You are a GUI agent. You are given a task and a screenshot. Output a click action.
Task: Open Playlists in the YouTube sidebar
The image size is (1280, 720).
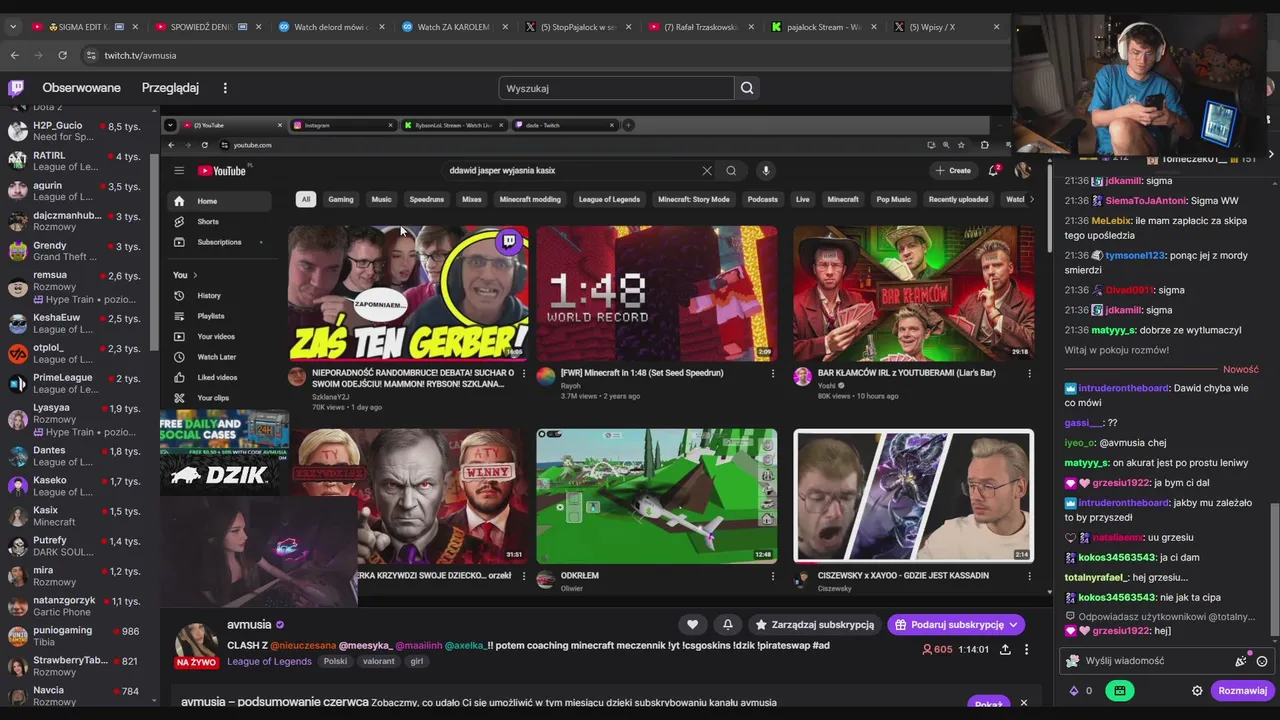[219, 316]
